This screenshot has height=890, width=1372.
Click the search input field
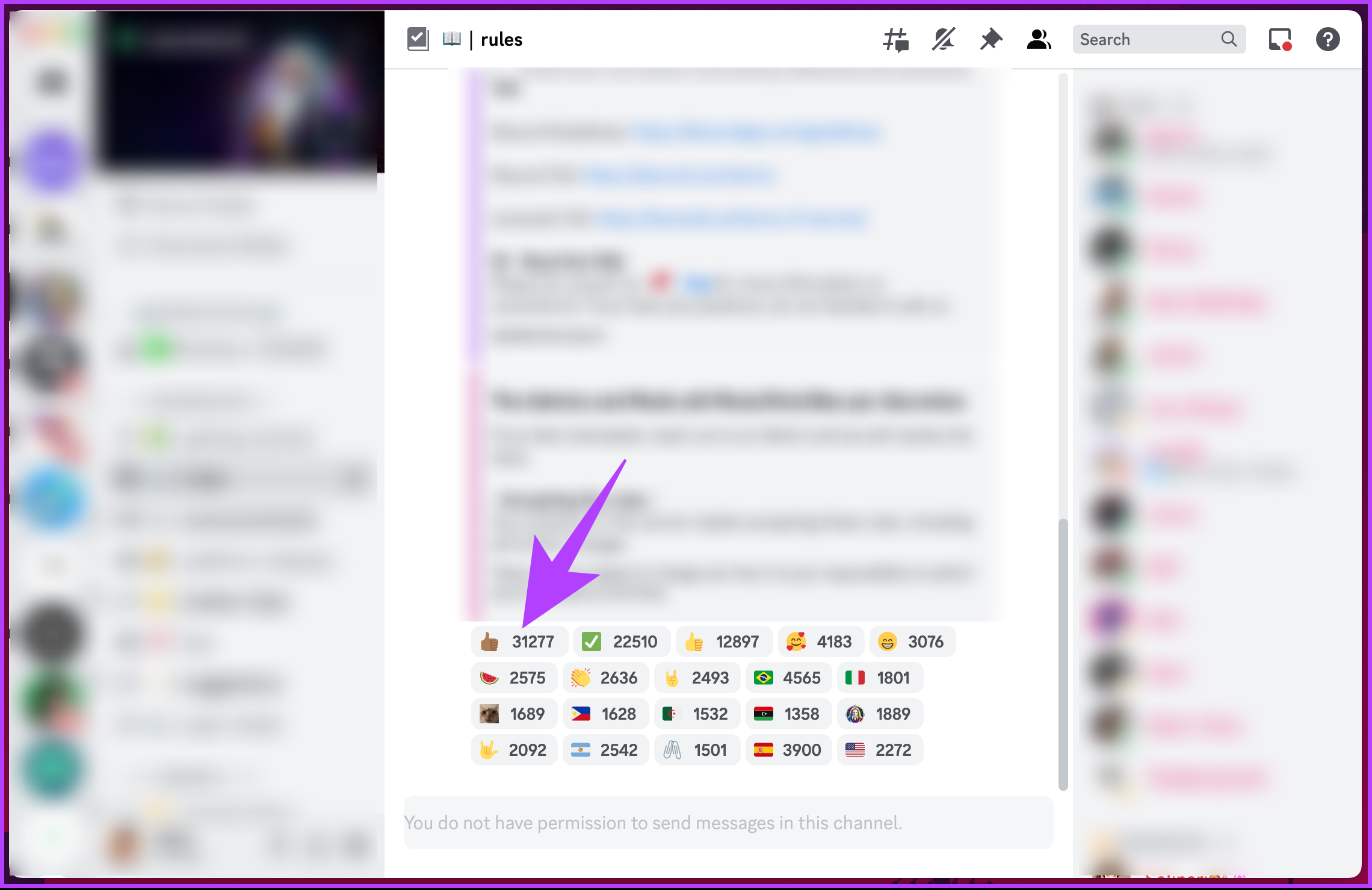pyautogui.click(x=1156, y=40)
